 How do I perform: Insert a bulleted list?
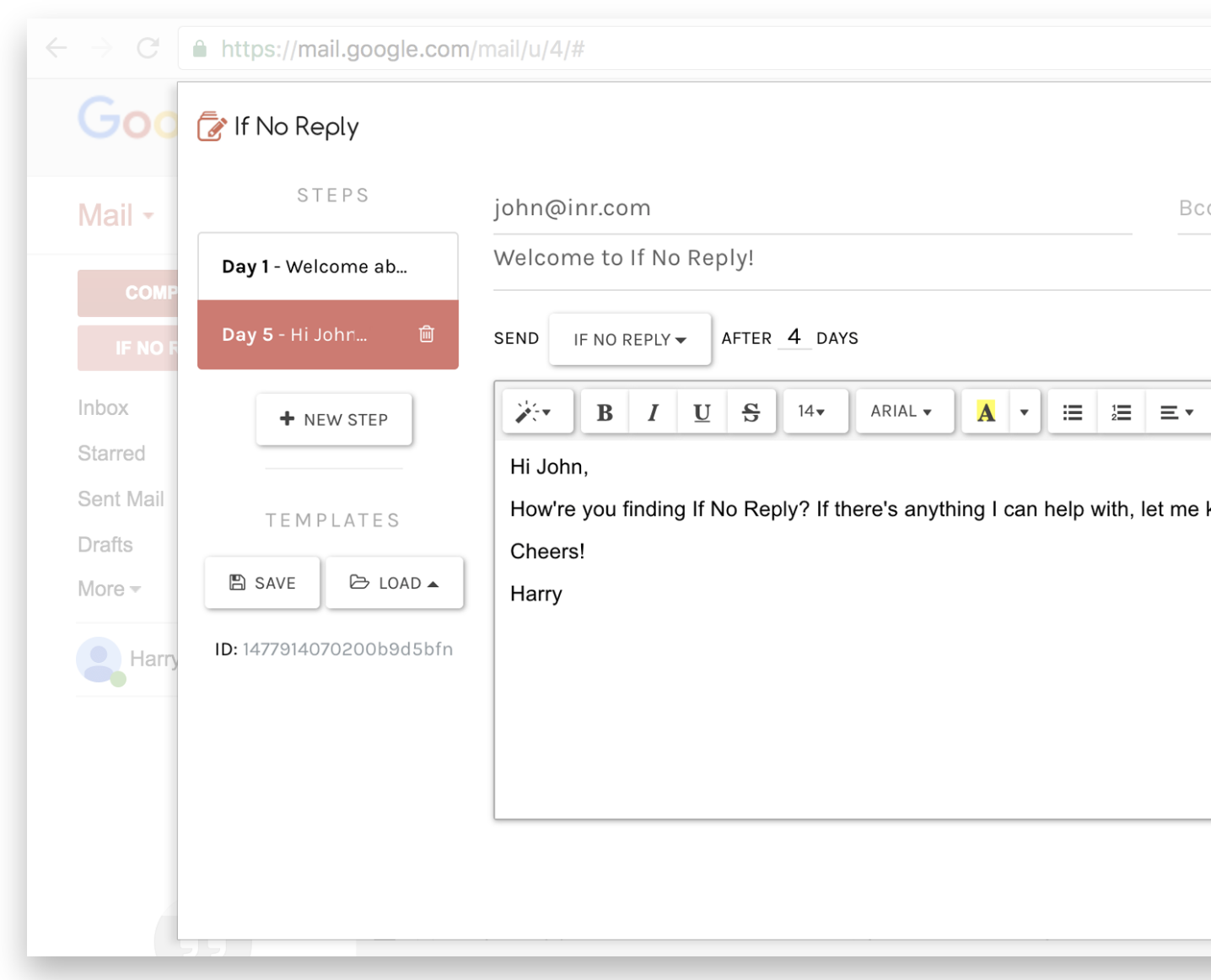(1073, 412)
